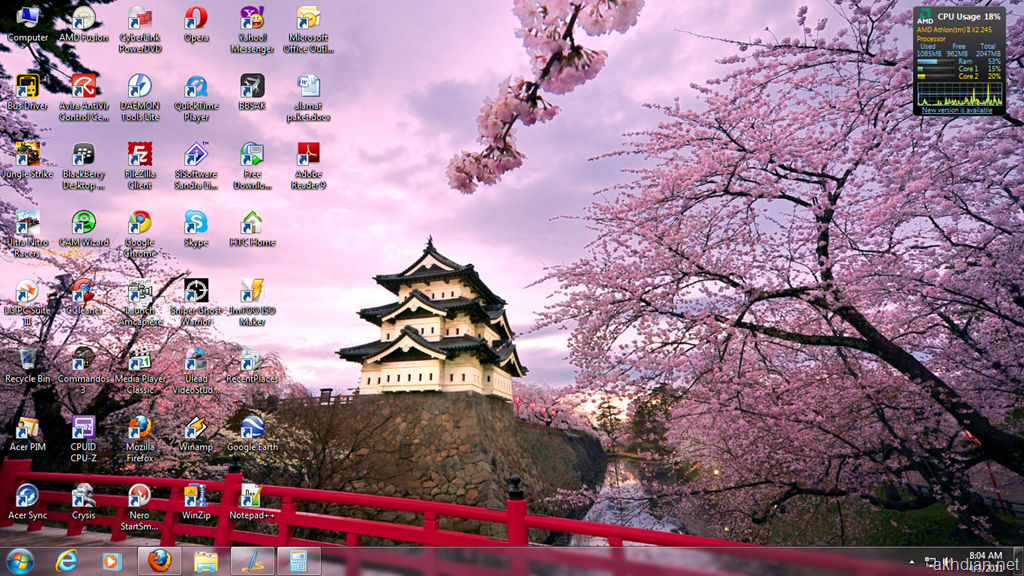Click the CPUID CPU-Z shortcut

84,428
